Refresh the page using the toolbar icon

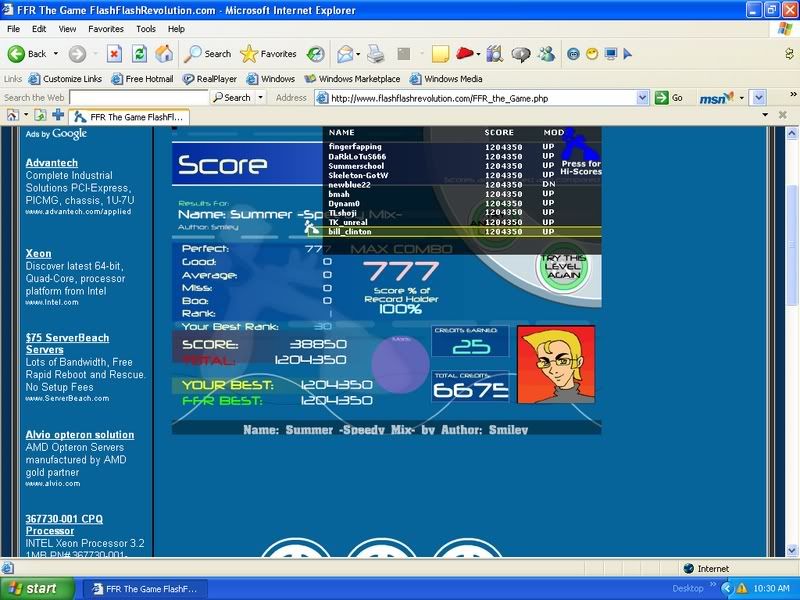[140, 54]
